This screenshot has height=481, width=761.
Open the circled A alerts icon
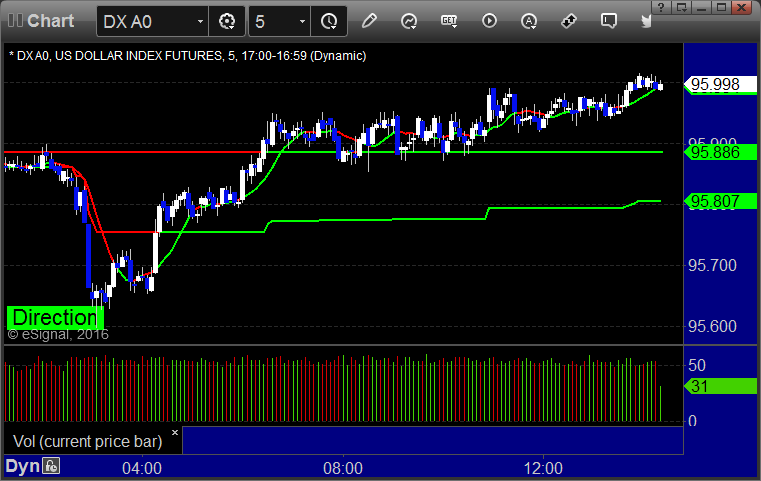[x=529, y=21]
